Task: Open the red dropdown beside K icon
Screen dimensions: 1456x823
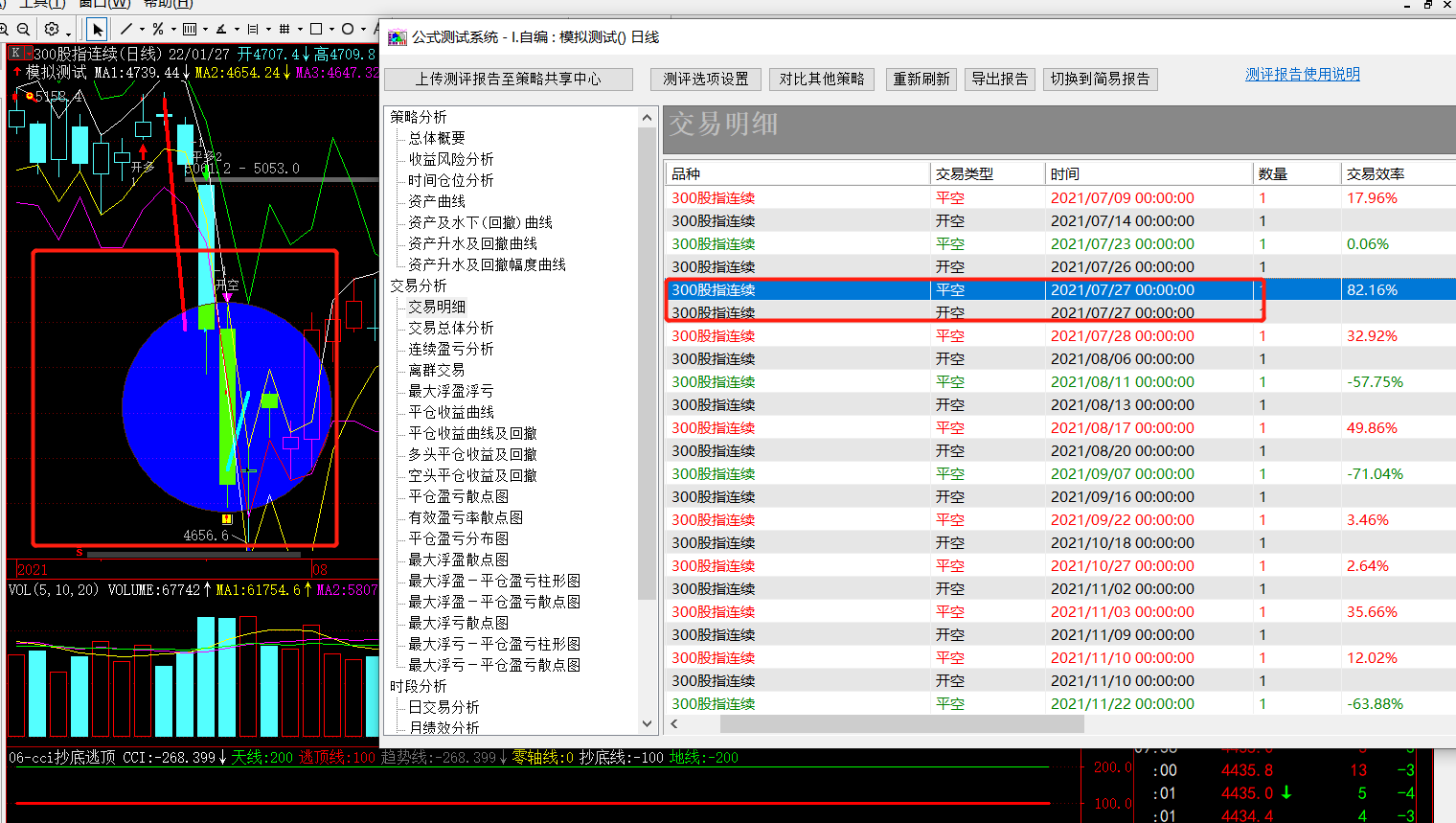Action: 29,54
